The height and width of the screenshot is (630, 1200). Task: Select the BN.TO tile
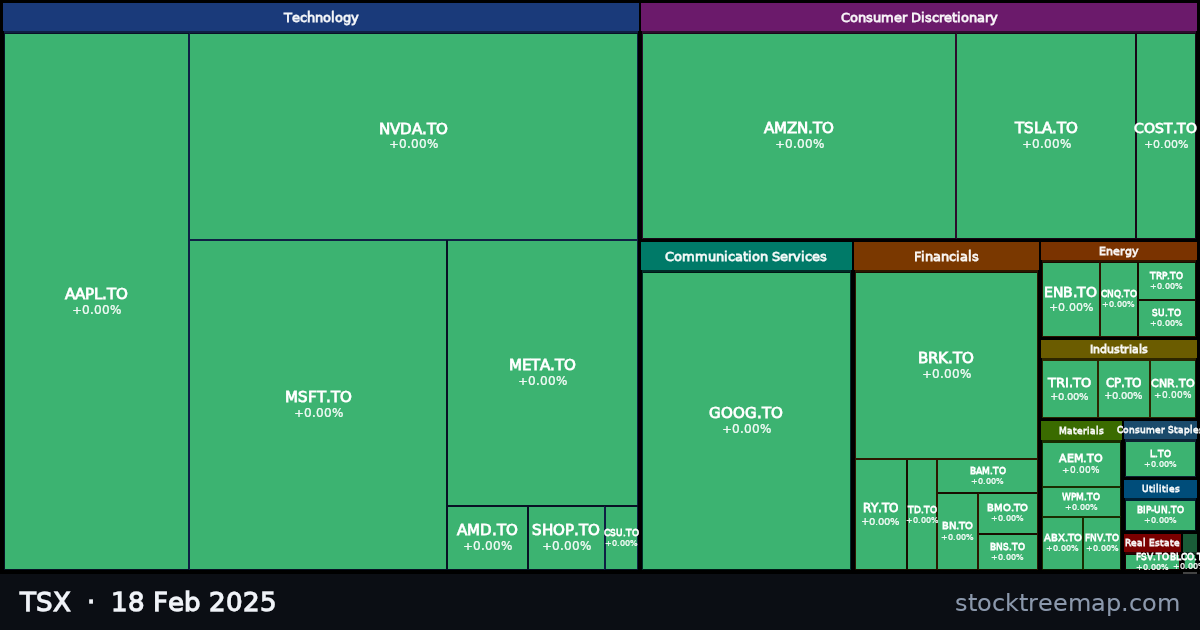coord(957,531)
